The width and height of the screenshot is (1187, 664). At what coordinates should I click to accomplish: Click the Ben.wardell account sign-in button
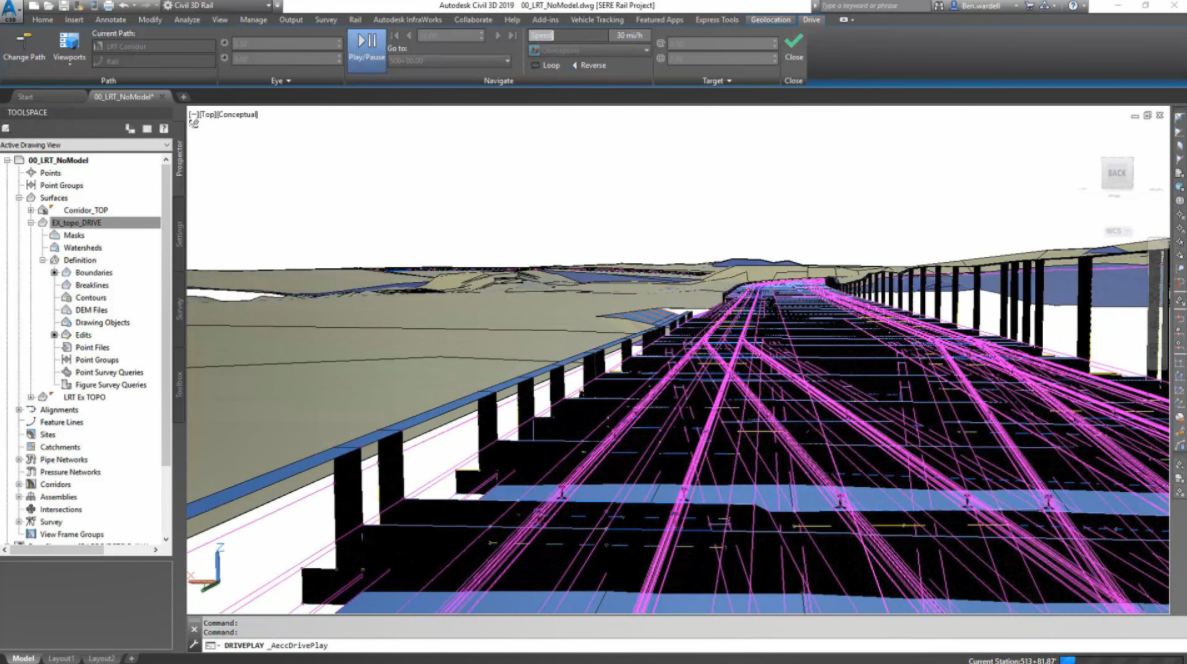pyautogui.click(x=980, y=5)
